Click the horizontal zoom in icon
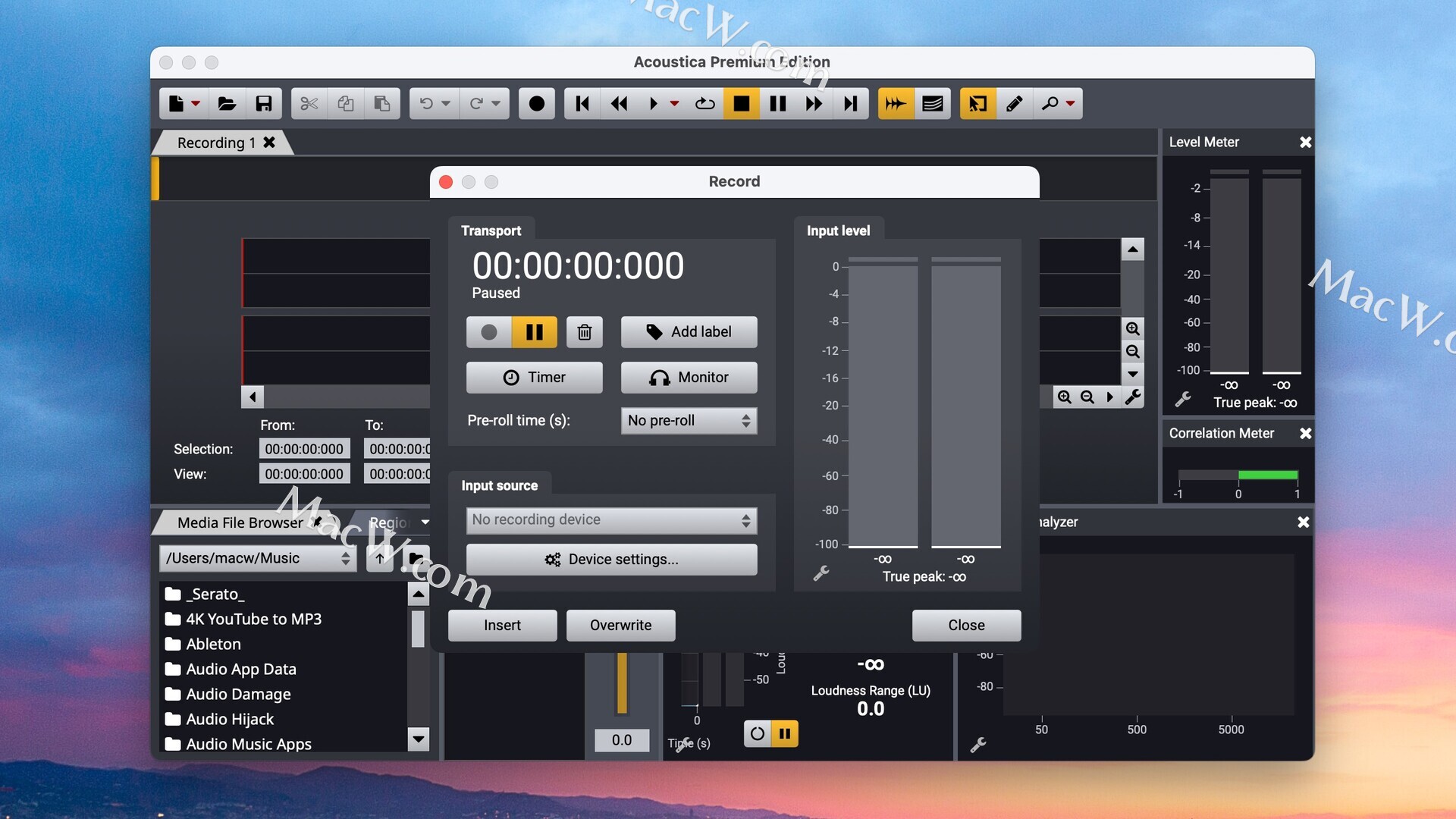 pyautogui.click(x=1065, y=397)
